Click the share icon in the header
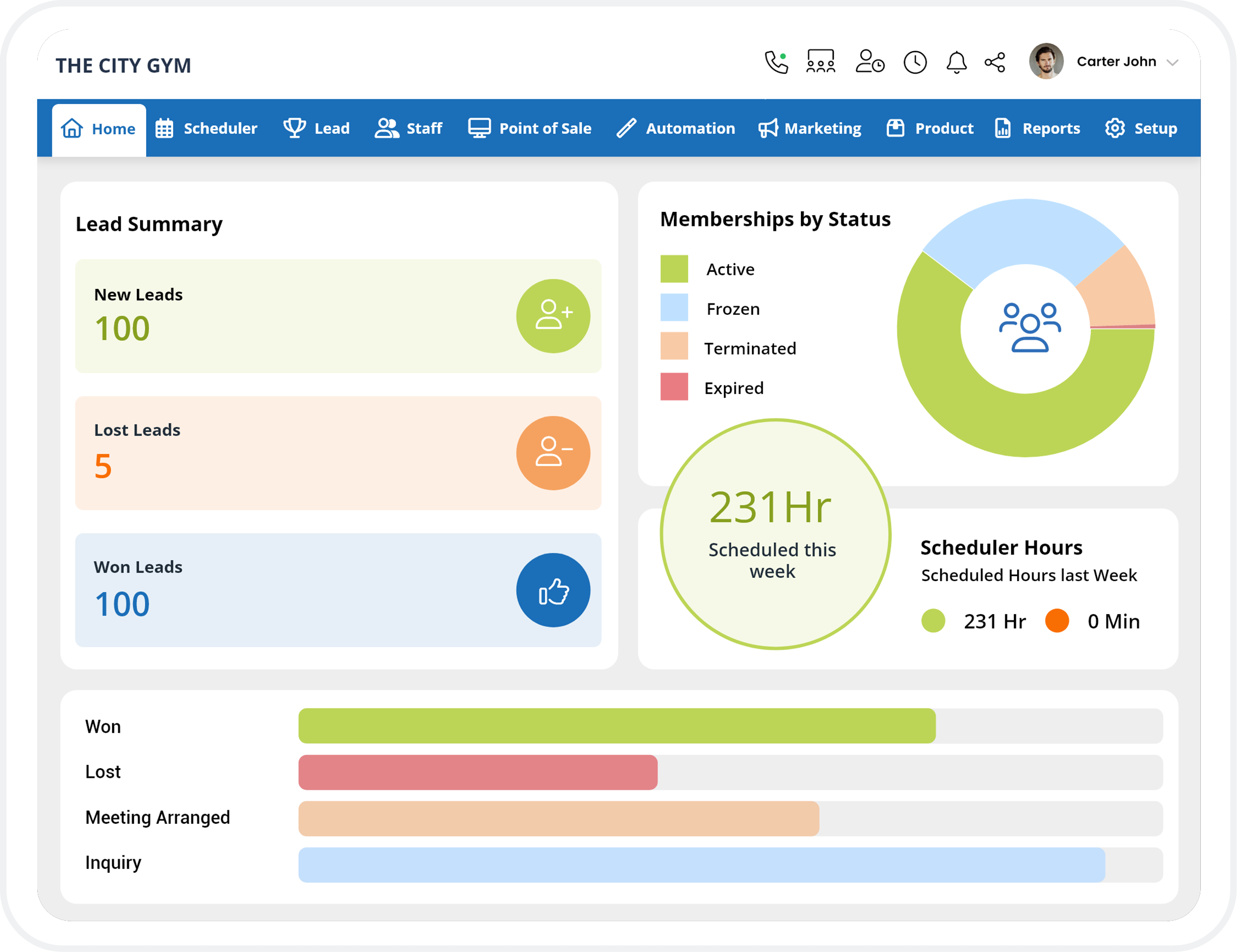This screenshot has height=952, width=1237. [995, 63]
